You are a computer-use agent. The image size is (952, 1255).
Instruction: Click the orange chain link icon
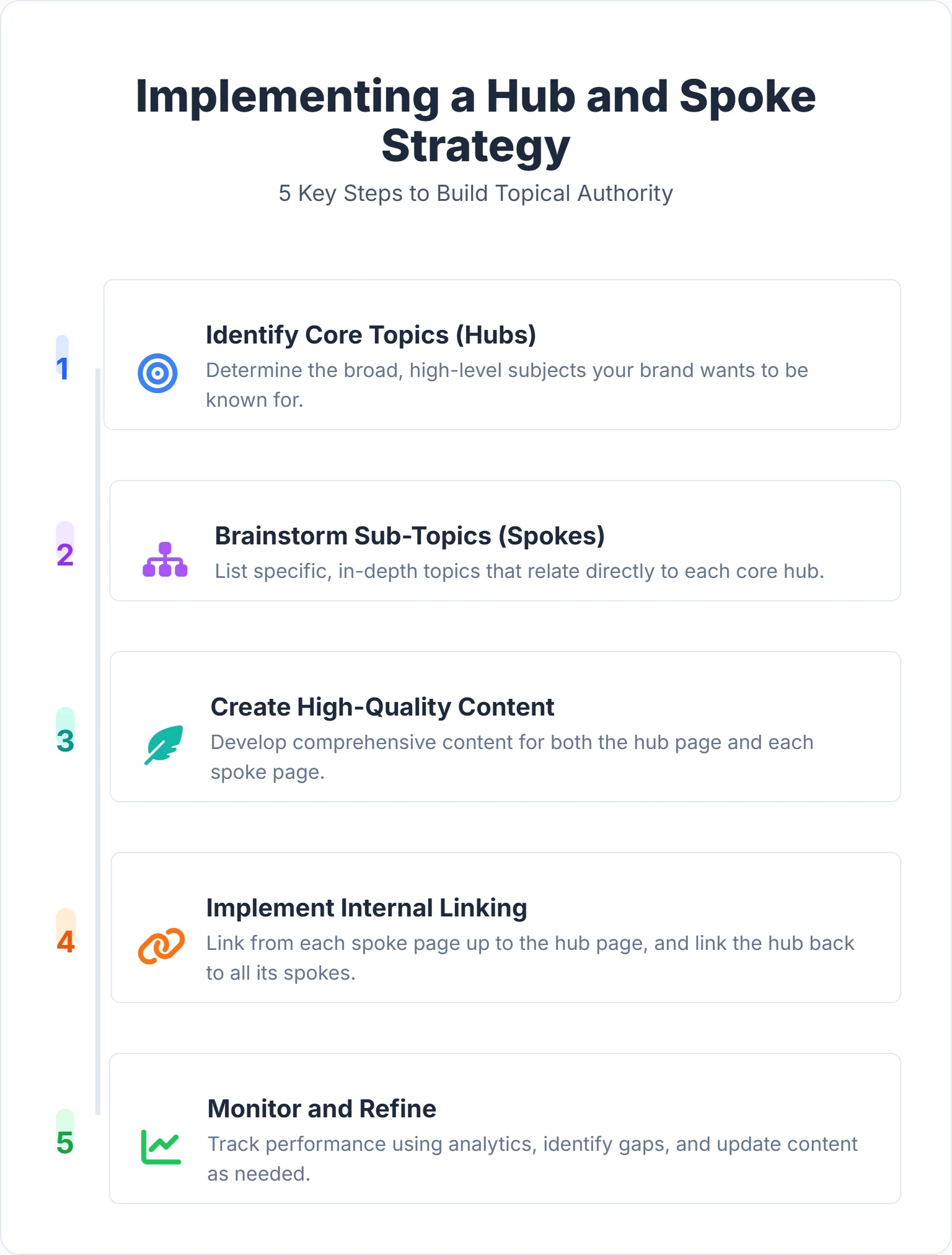click(x=161, y=946)
